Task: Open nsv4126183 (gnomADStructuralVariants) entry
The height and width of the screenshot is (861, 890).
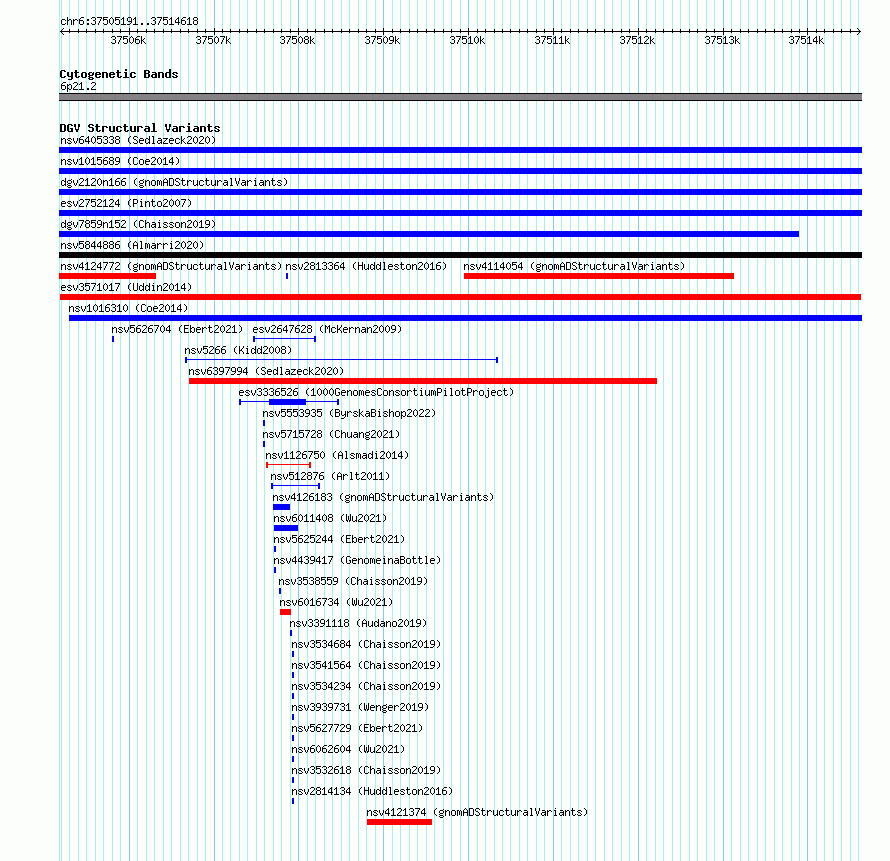Action: 383,497
